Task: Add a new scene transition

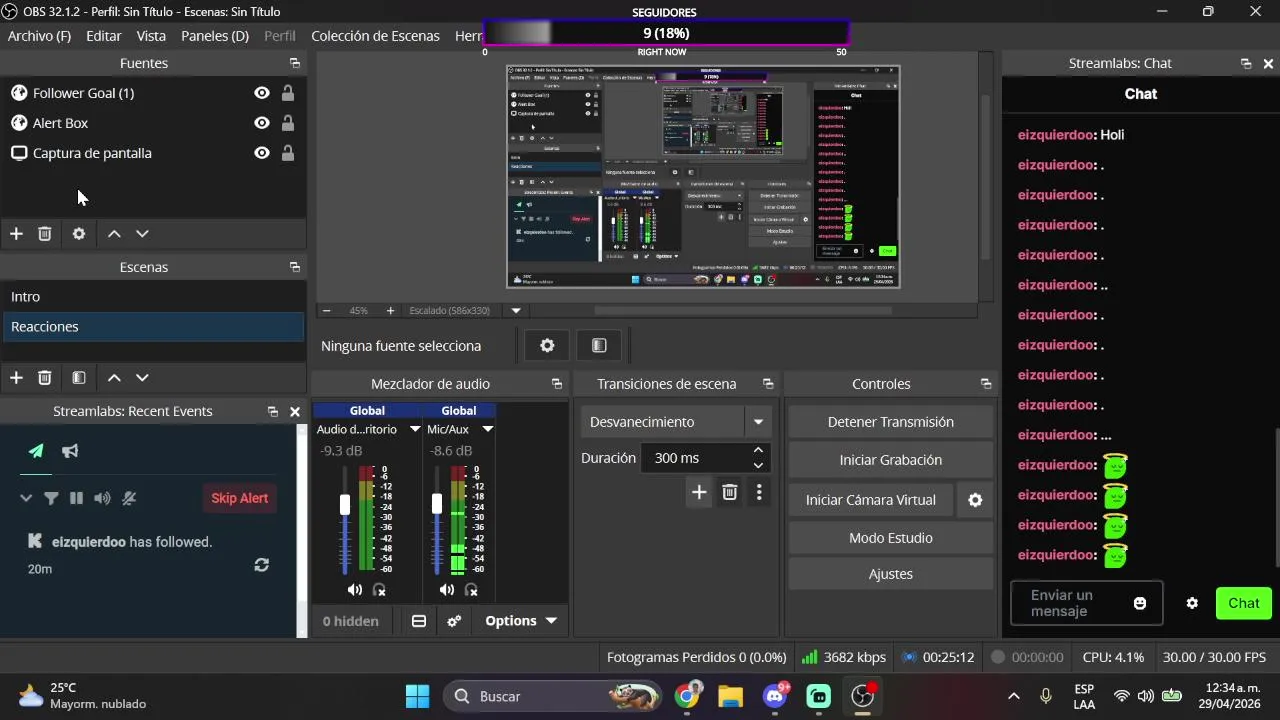Action: coord(699,492)
